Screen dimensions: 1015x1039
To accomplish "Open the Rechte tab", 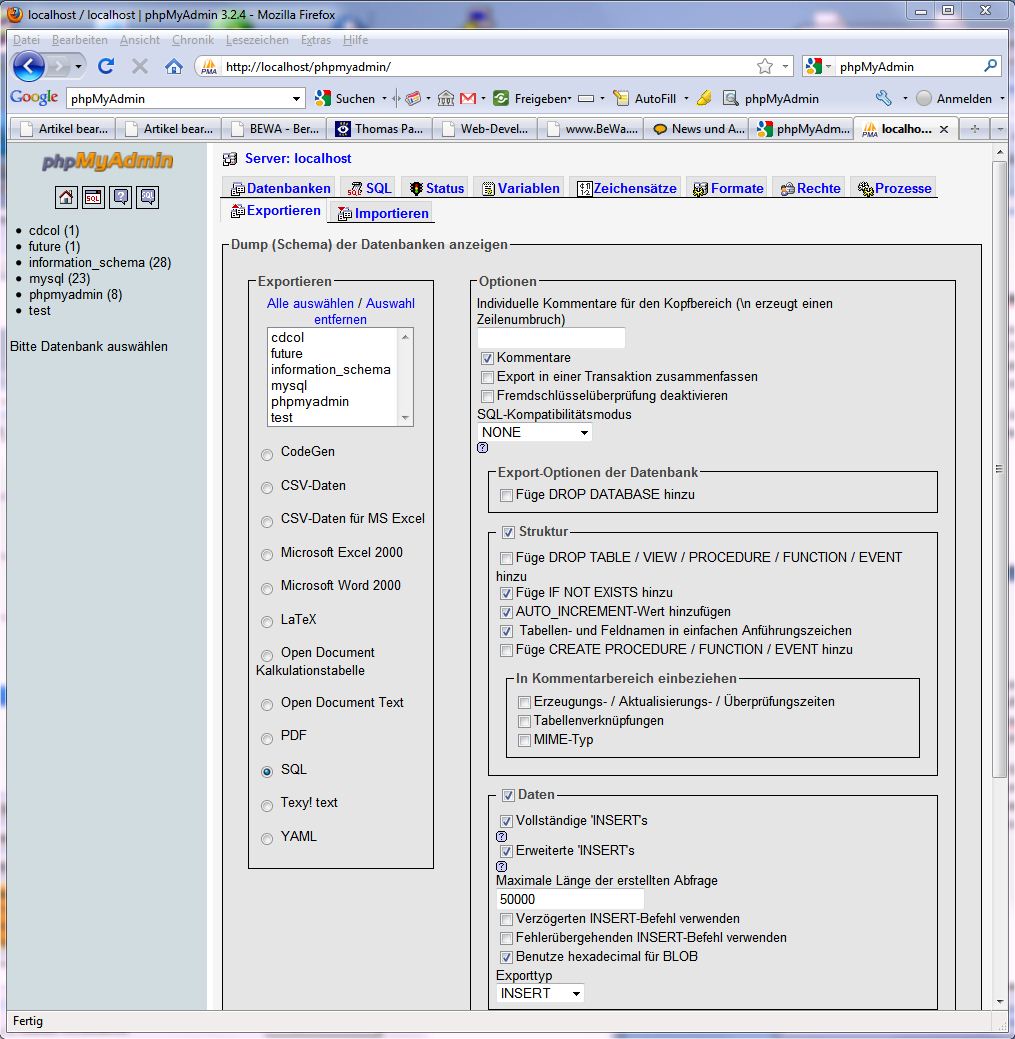I will [810, 188].
